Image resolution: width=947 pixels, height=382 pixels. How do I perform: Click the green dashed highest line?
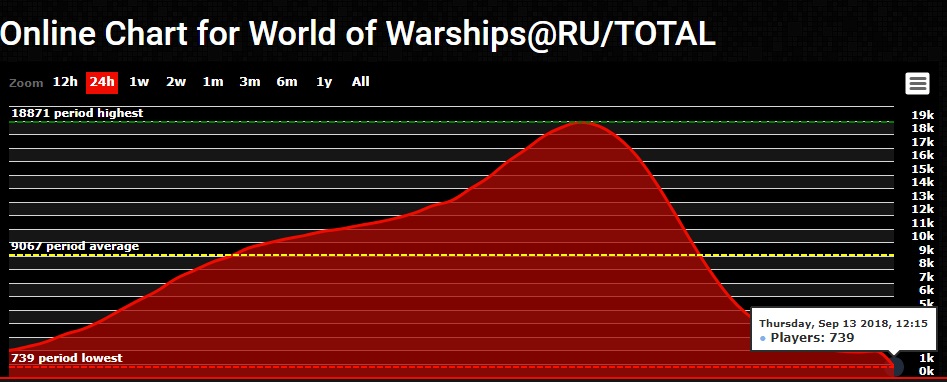(451, 122)
